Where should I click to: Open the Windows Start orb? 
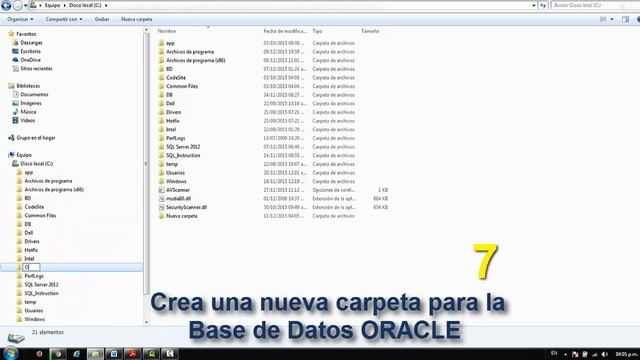tap(10, 353)
